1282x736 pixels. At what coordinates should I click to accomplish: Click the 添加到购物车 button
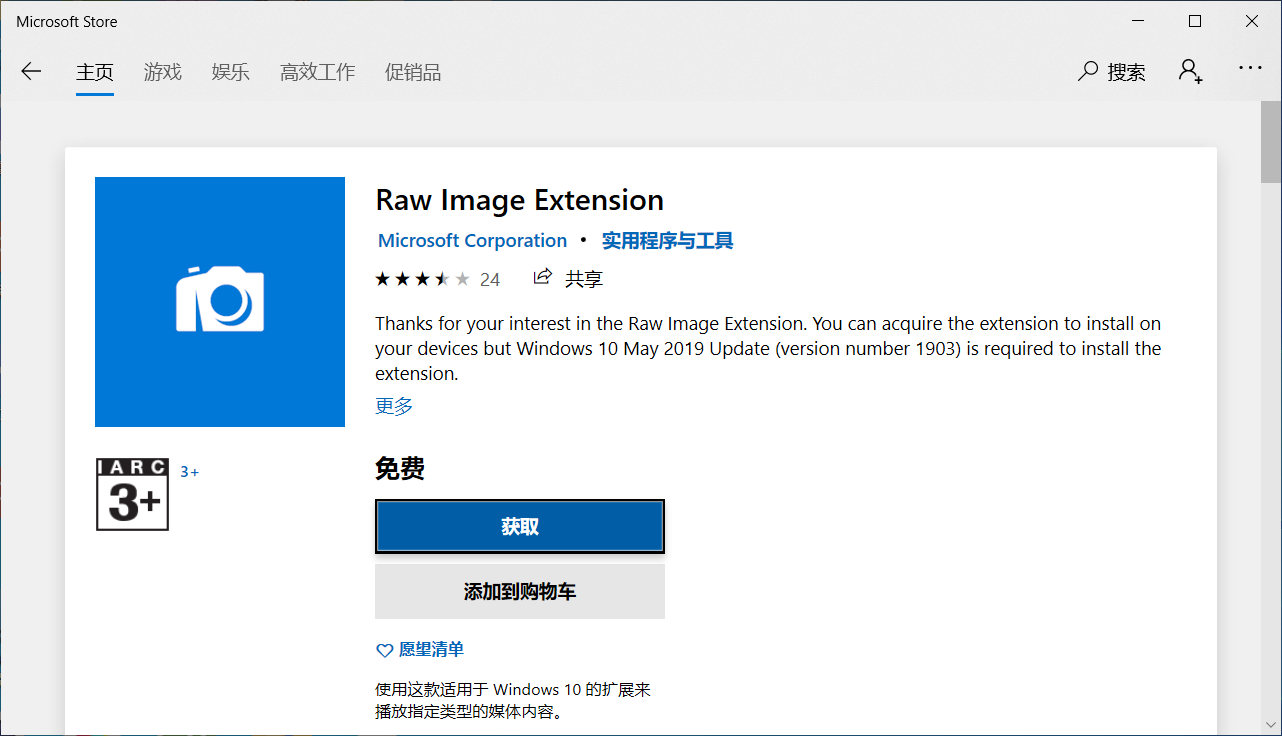click(x=519, y=591)
